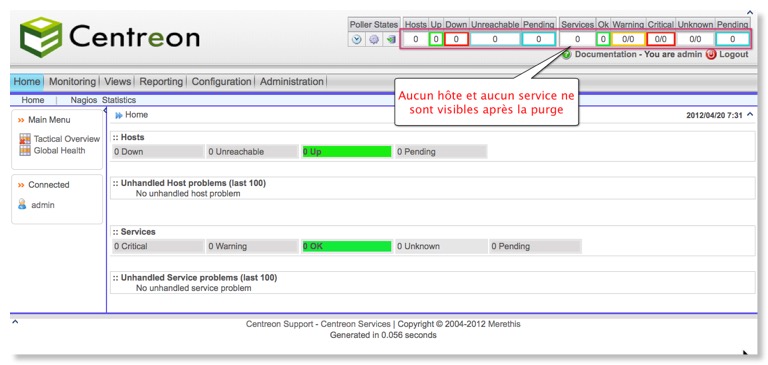The width and height of the screenshot is (768, 365).
Task: Click the green '0 OK' services bar
Action: (346, 246)
